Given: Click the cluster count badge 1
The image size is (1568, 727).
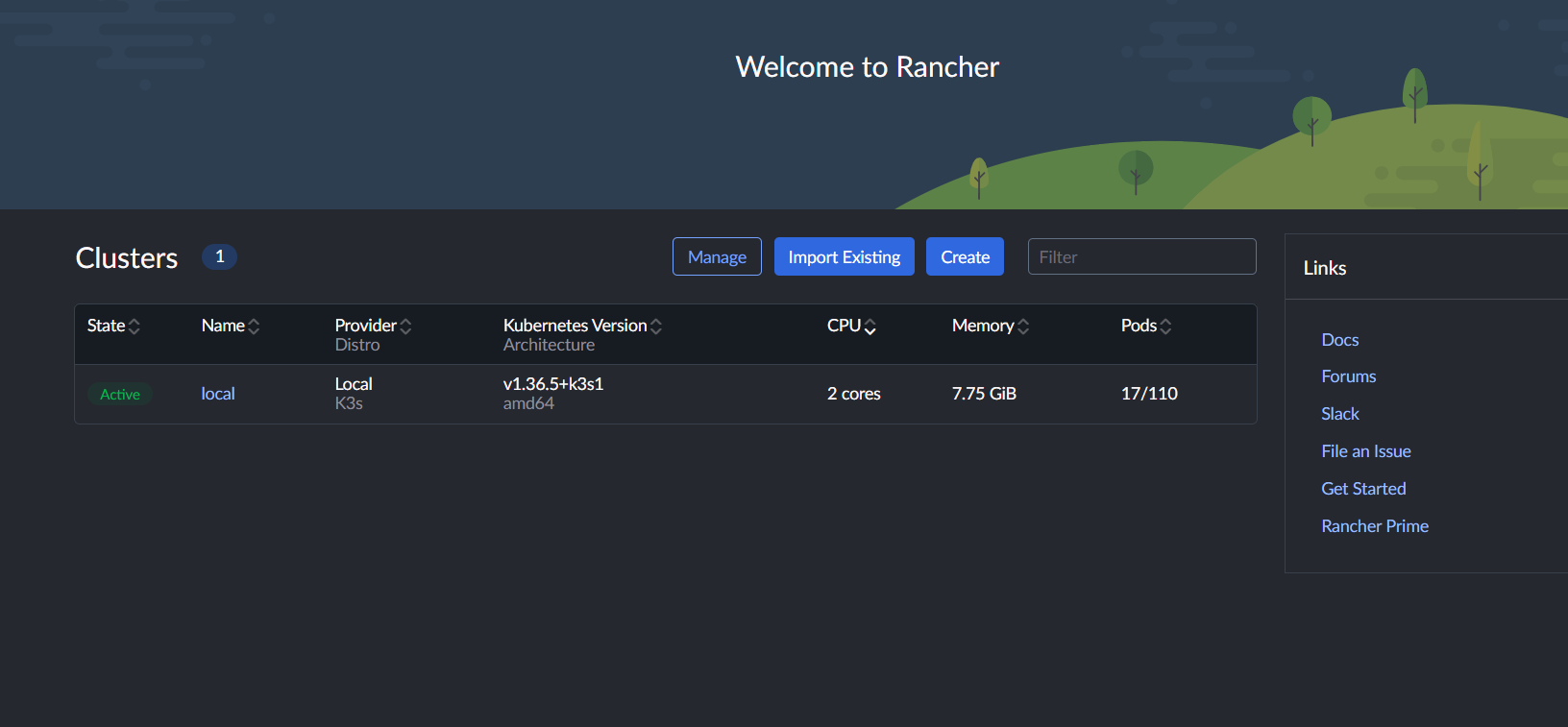Looking at the screenshot, I should tap(219, 256).
